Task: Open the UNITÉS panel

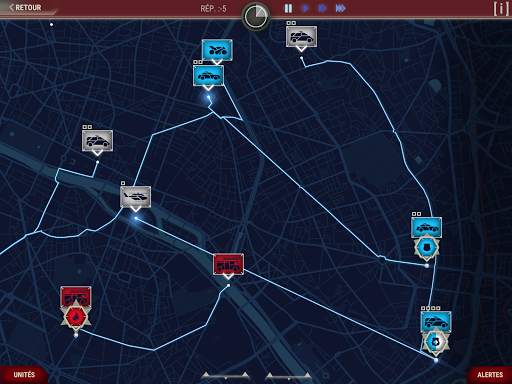Action: pos(24,375)
